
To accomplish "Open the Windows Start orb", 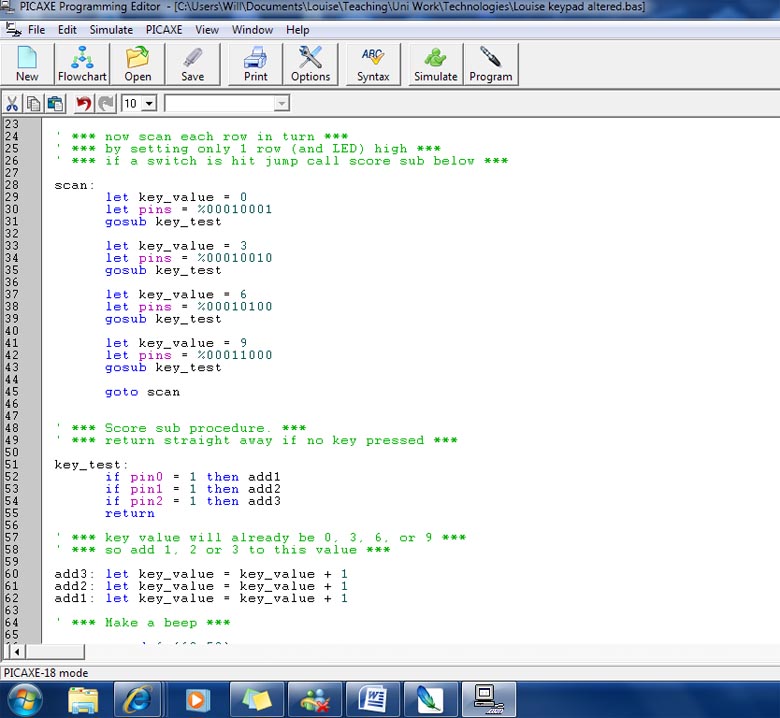I will click(x=24, y=700).
